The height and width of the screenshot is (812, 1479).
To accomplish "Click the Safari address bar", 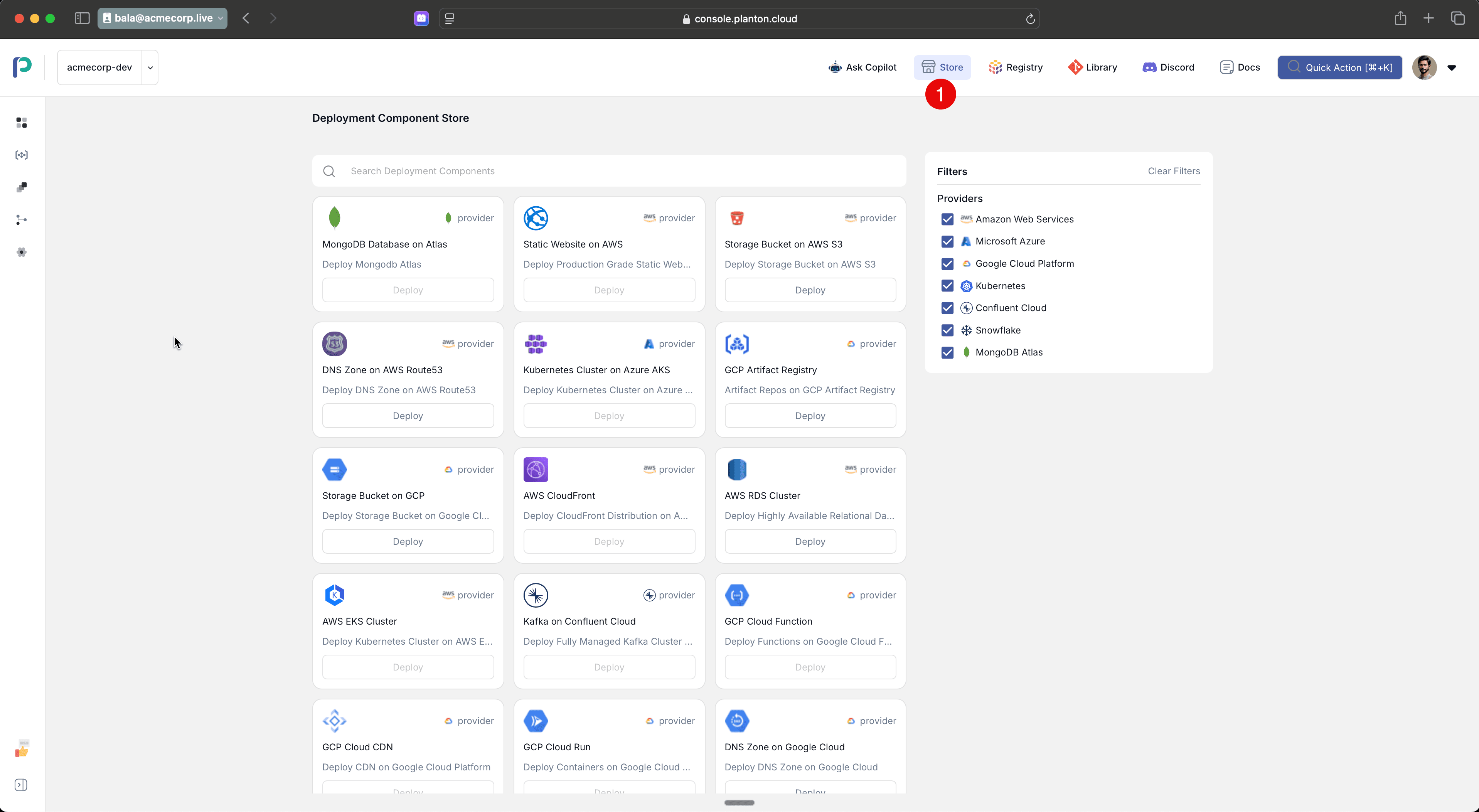I will pyautogui.click(x=739, y=19).
